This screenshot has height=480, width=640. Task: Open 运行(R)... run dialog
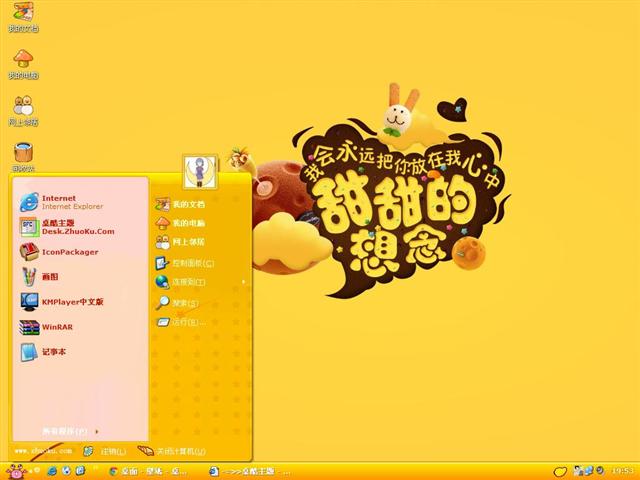(x=180, y=322)
